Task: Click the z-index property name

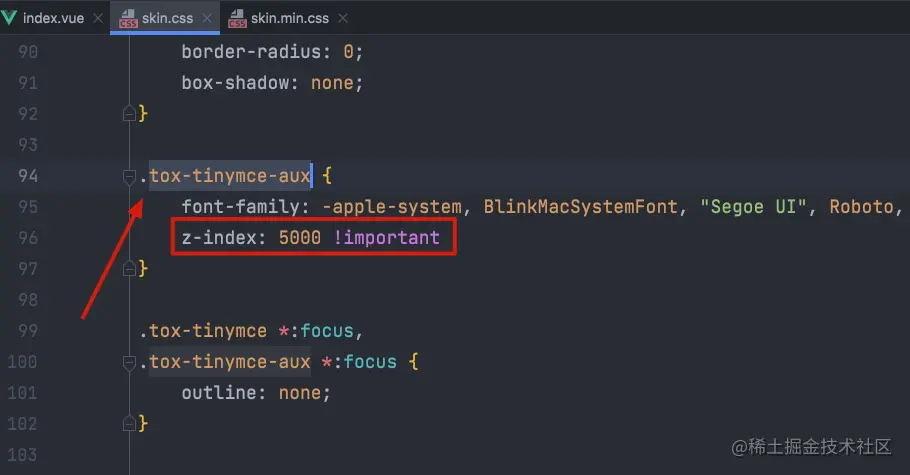Action: (219, 238)
